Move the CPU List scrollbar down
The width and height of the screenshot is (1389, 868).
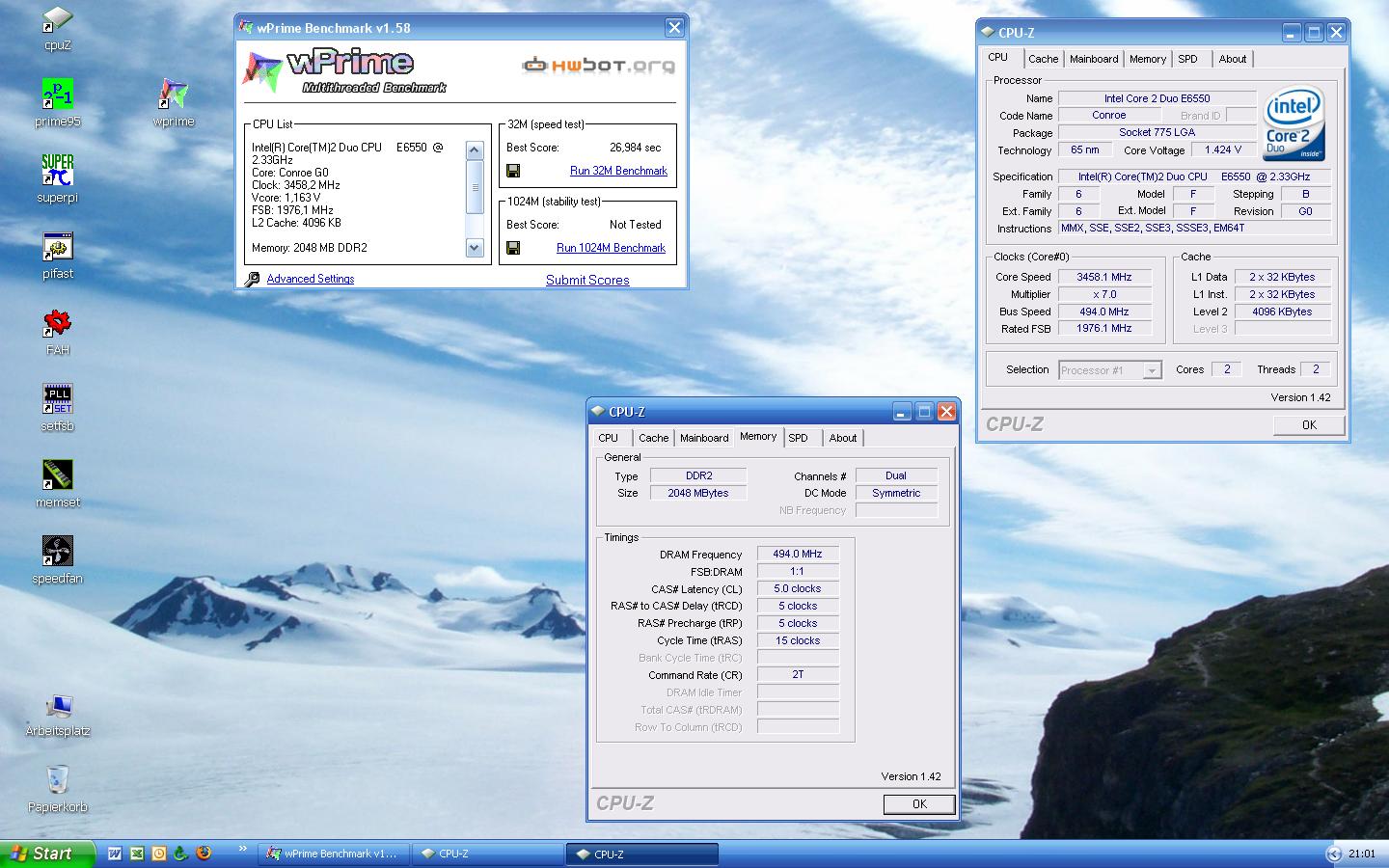tap(474, 248)
